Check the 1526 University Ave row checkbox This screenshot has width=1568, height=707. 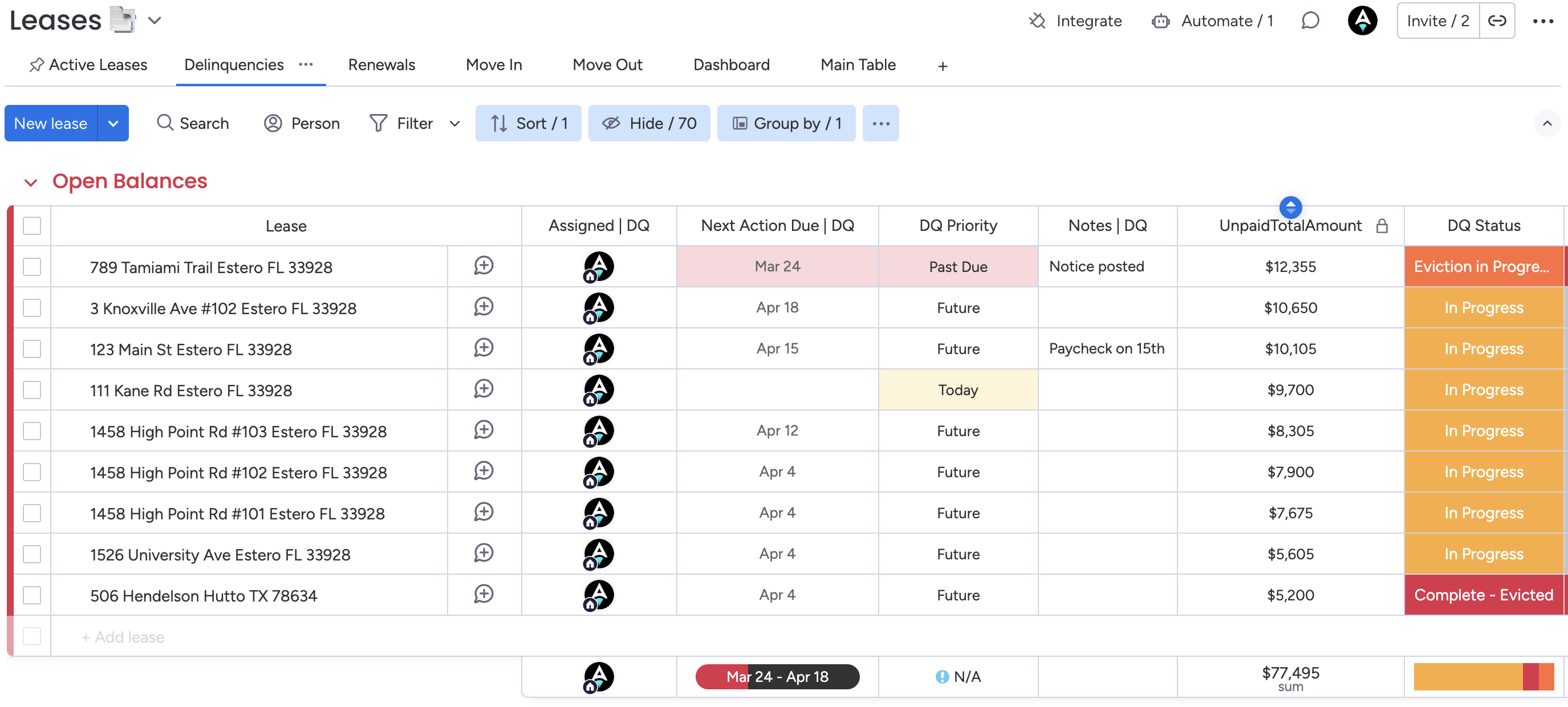pos(32,554)
